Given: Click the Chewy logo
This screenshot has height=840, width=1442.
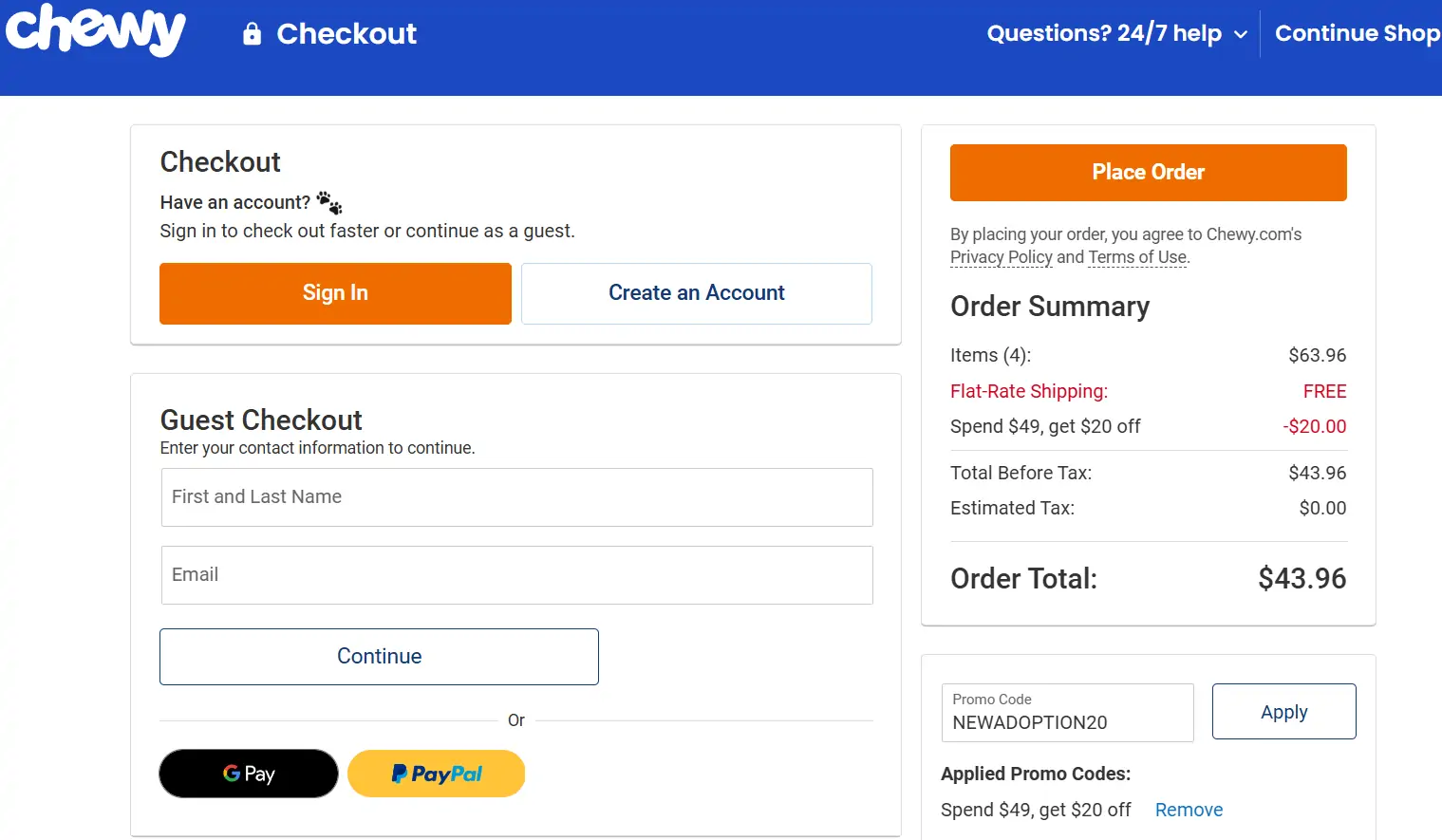Looking at the screenshot, I should click(94, 31).
